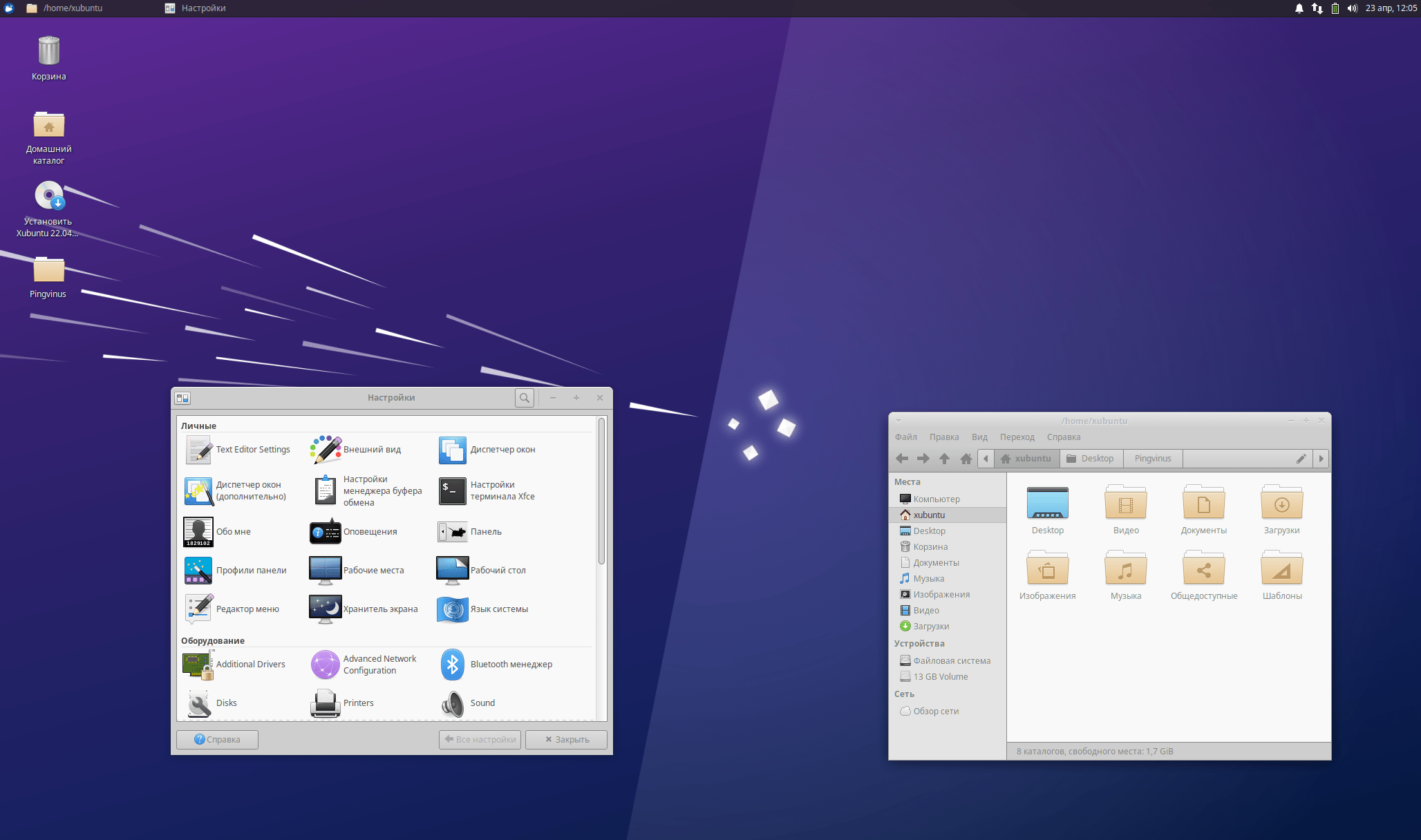Viewport: 1421px width, 840px height.
Task: Go to parent folder in file manager
Action: point(944,459)
